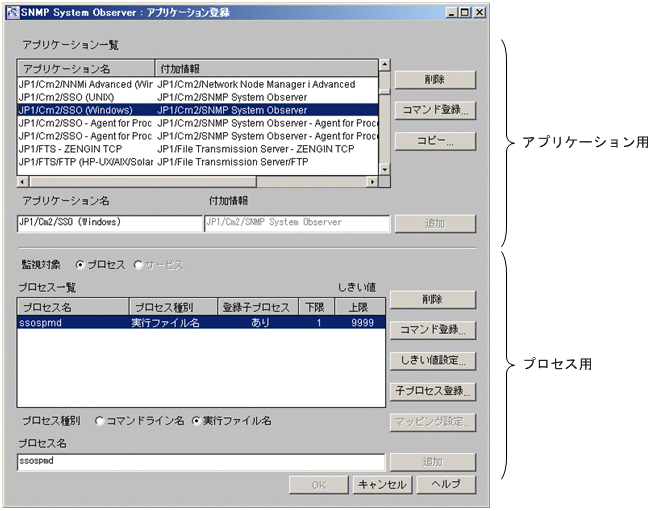Image resolution: width=653 pixels, height=511 pixels.
Task: Select JP1/Cm2/NNMi Advanced row
Action: [x=198, y=85]
